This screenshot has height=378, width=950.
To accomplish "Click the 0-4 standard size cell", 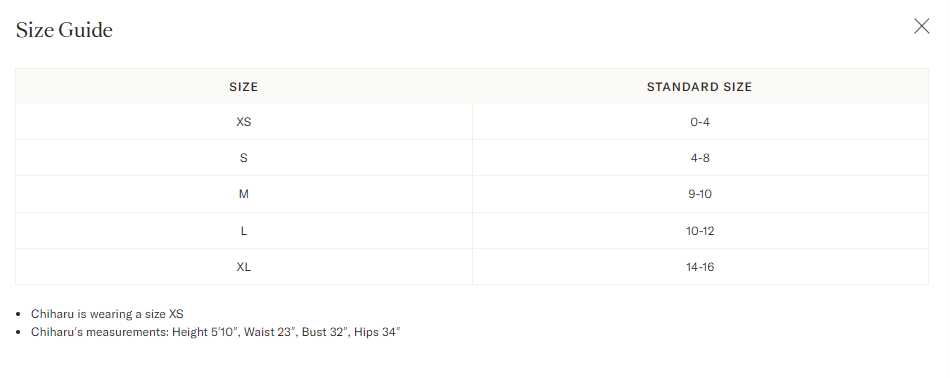I will (x=700, y=122).
